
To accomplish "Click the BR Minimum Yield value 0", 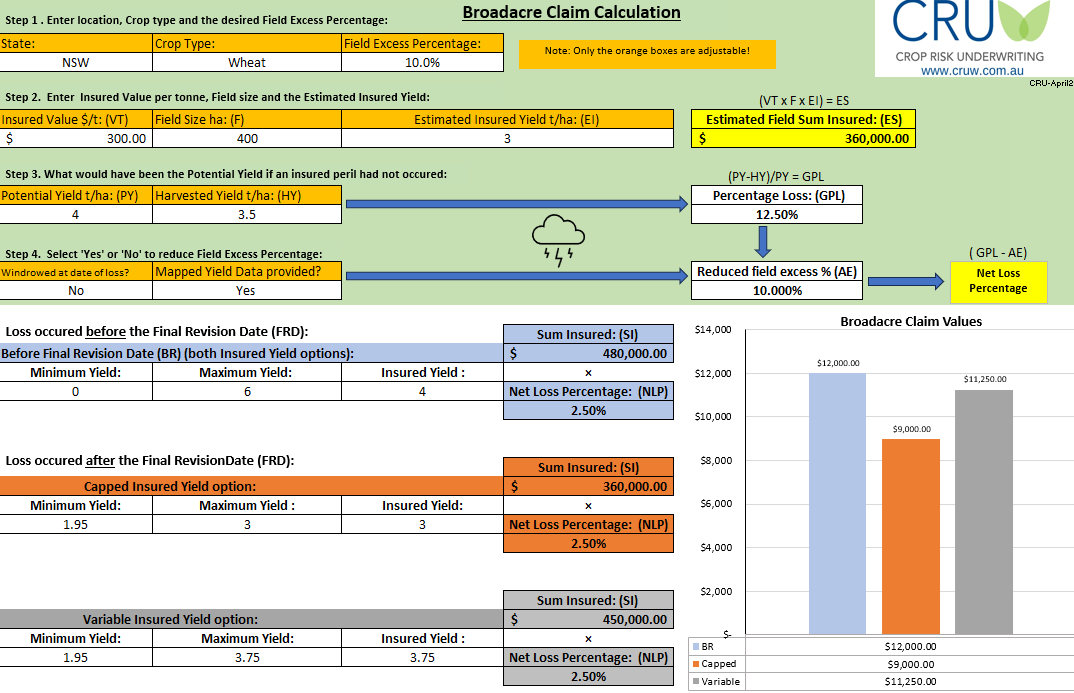I will coord(76,392).
